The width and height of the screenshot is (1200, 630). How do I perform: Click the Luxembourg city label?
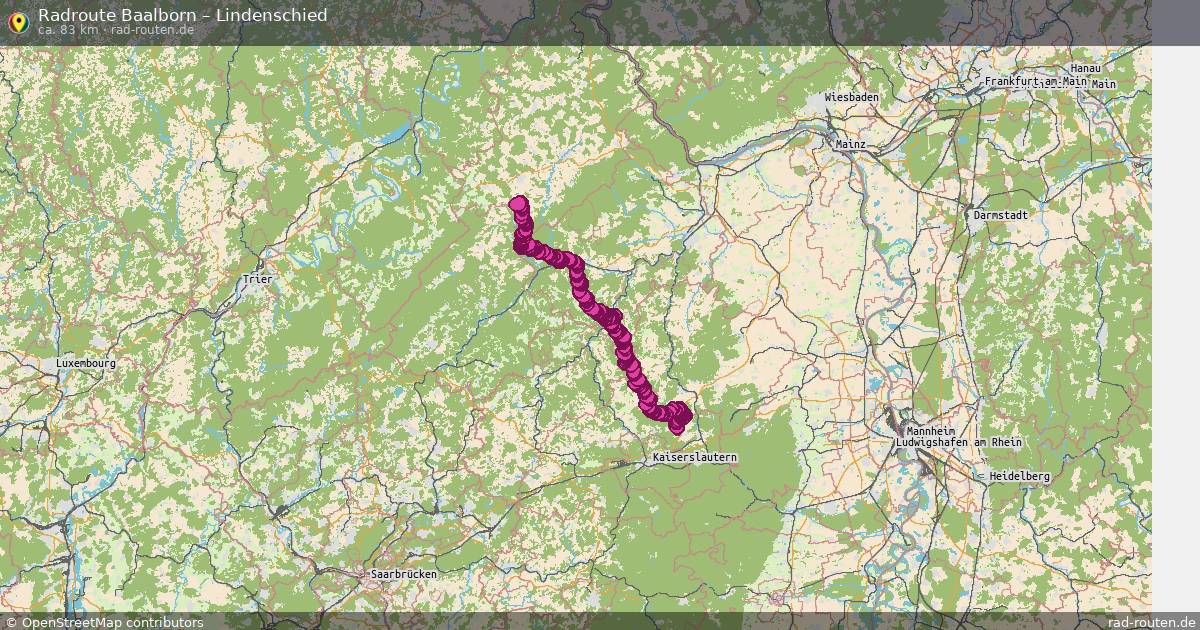[86, 363]
